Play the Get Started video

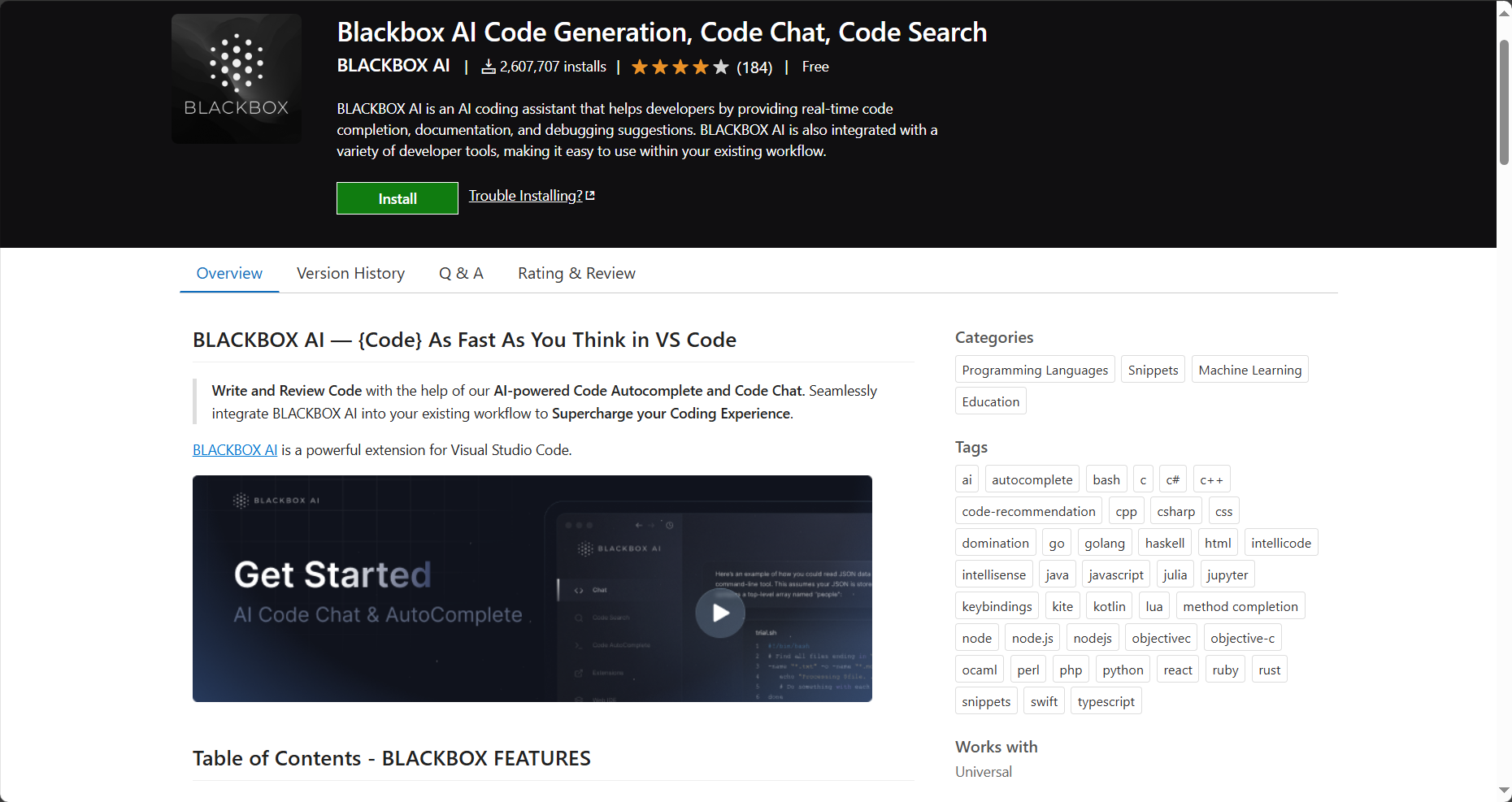[x=720, y=613]
